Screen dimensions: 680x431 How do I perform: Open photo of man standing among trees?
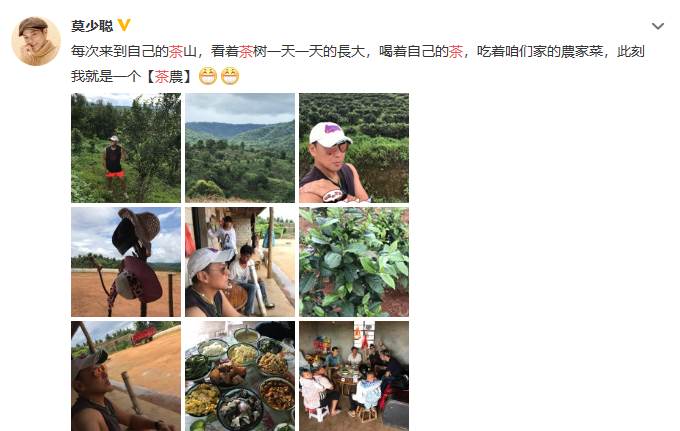[126, 148]
